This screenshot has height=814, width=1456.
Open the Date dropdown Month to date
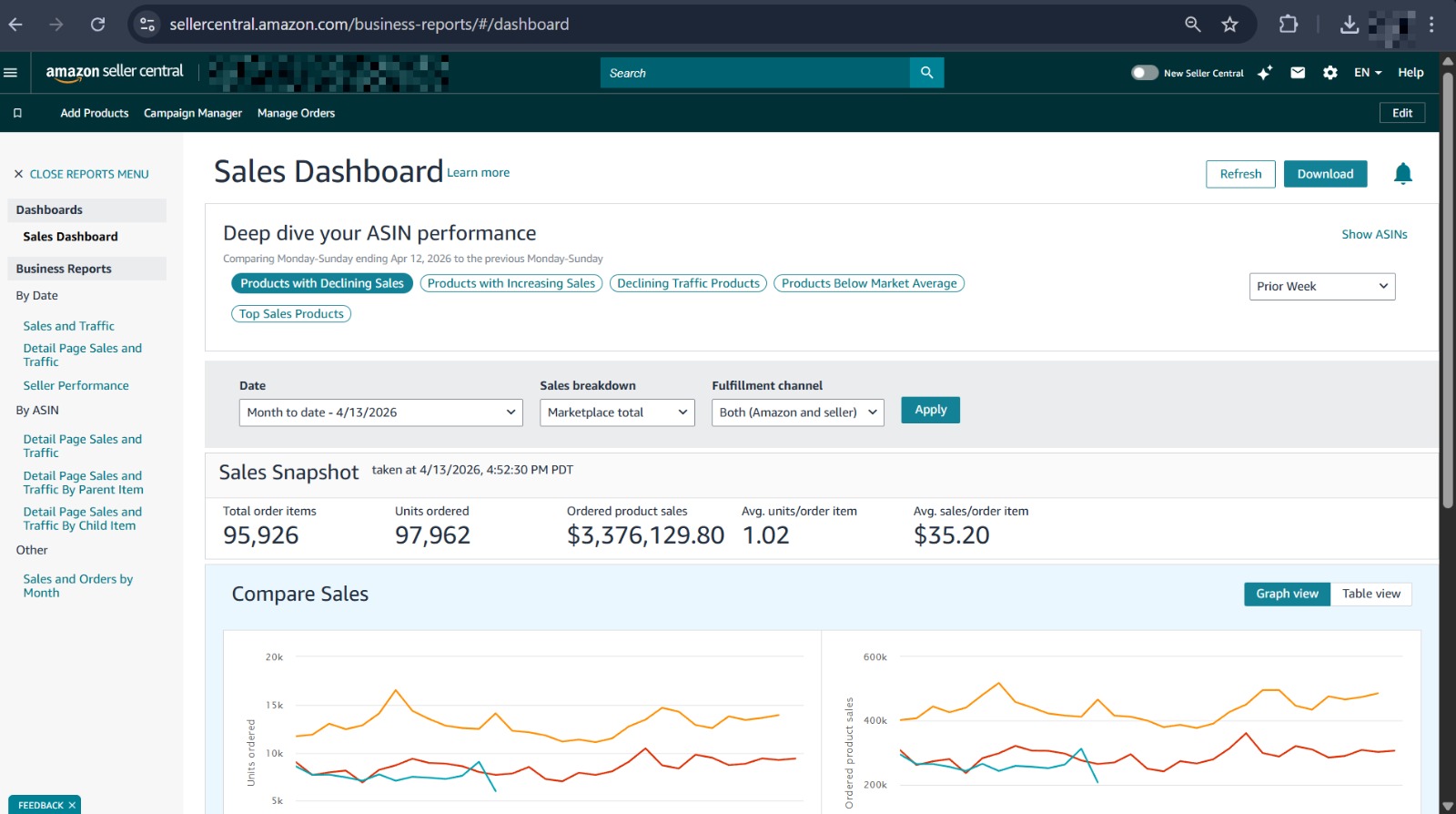[x=380, y=412]
